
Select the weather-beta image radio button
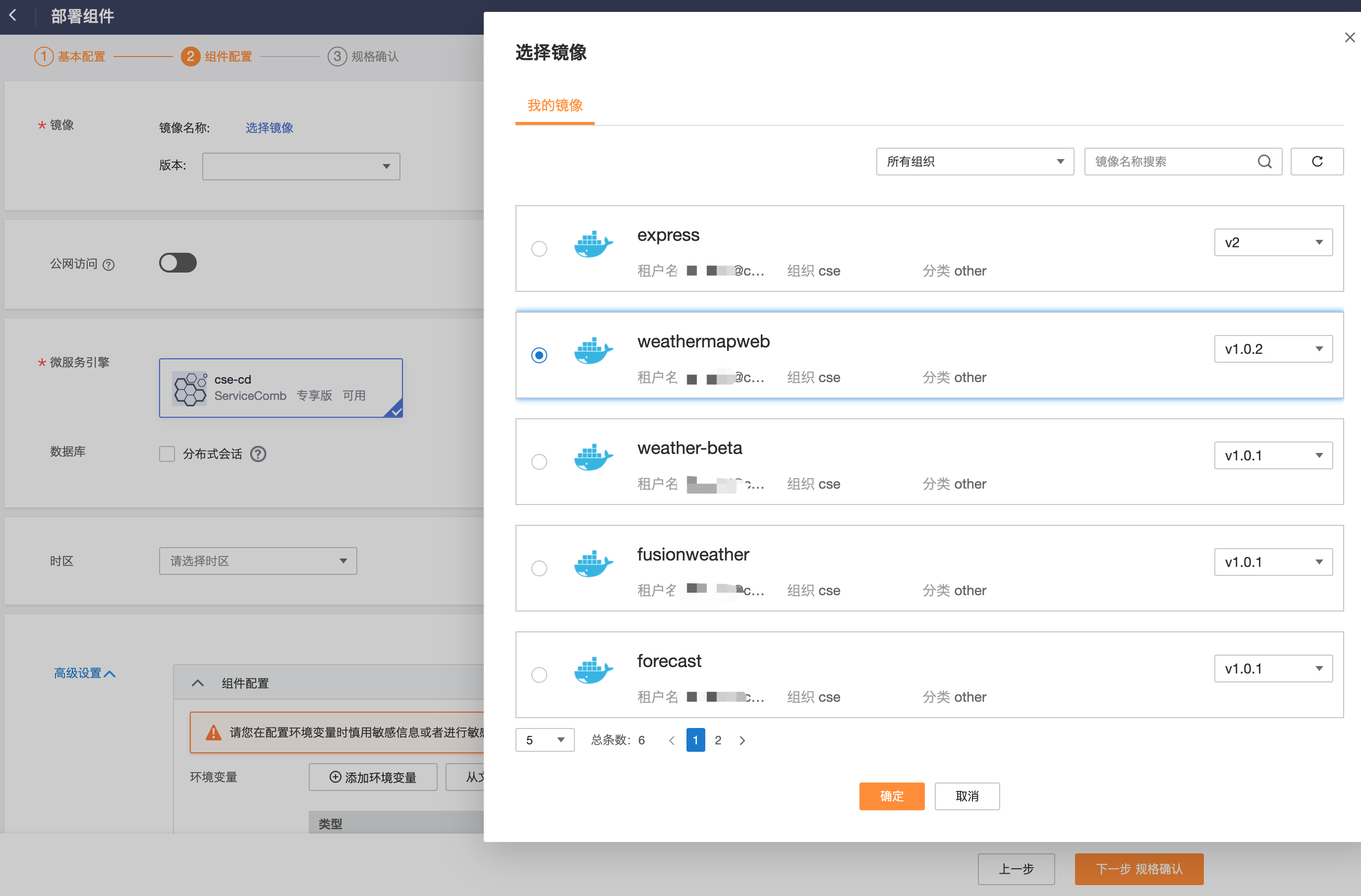pos(539,462)
